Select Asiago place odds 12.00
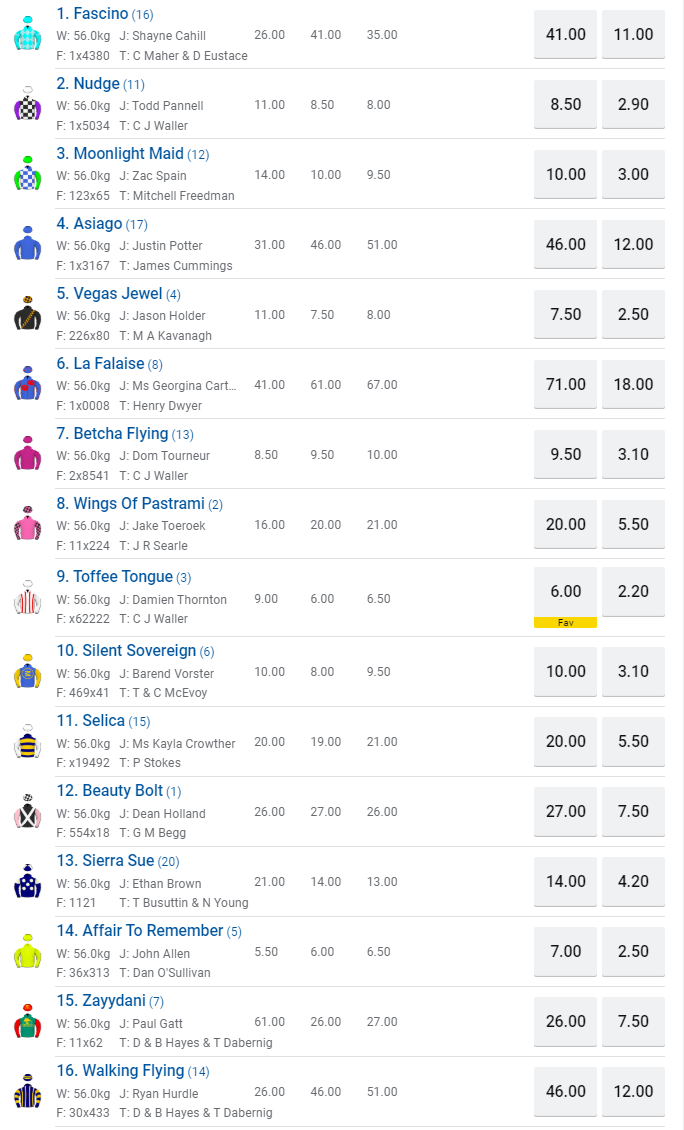Viewport: 684px width, 1130px height. click(x=633, y=244)
